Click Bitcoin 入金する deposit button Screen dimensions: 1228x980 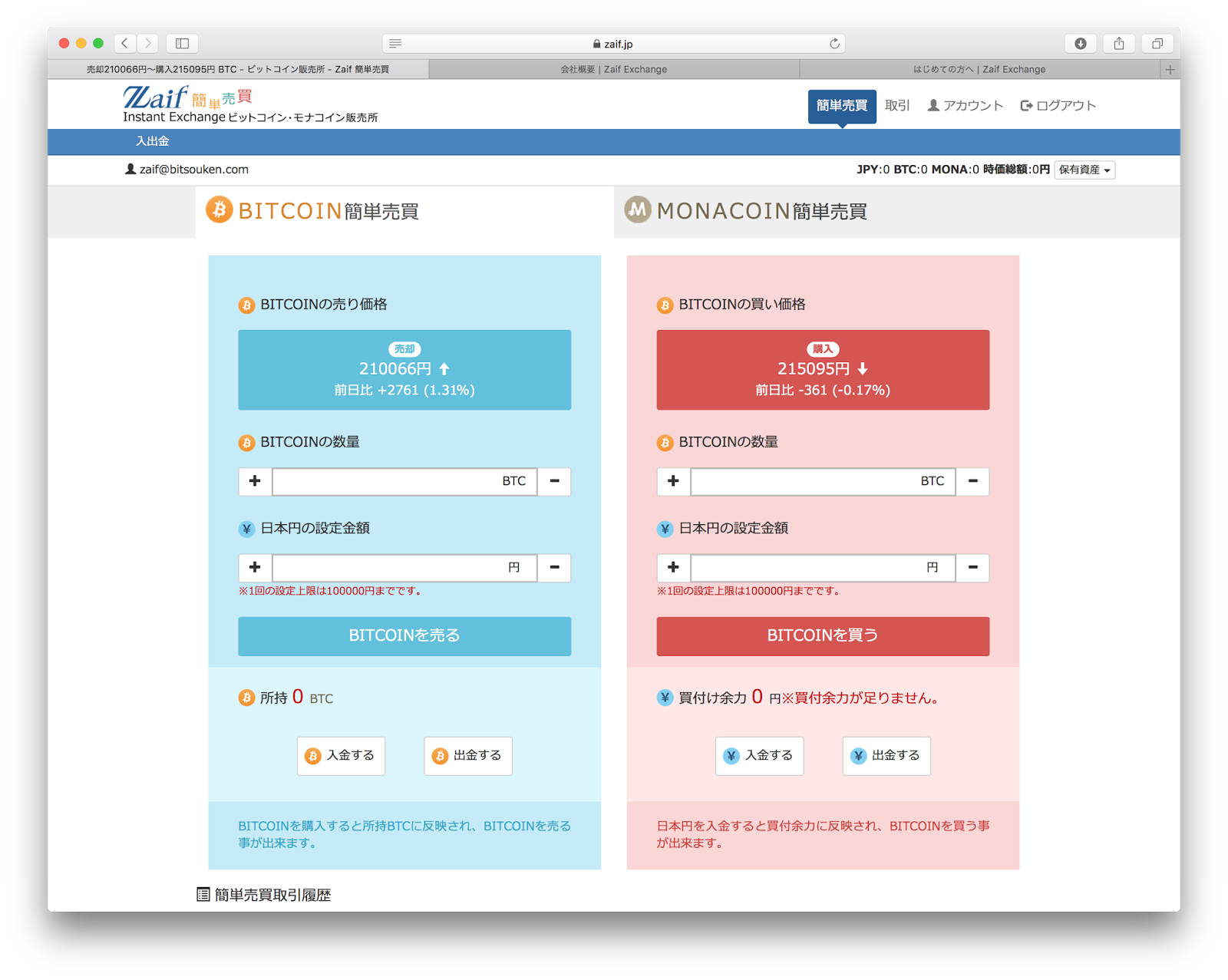[341, 756]
